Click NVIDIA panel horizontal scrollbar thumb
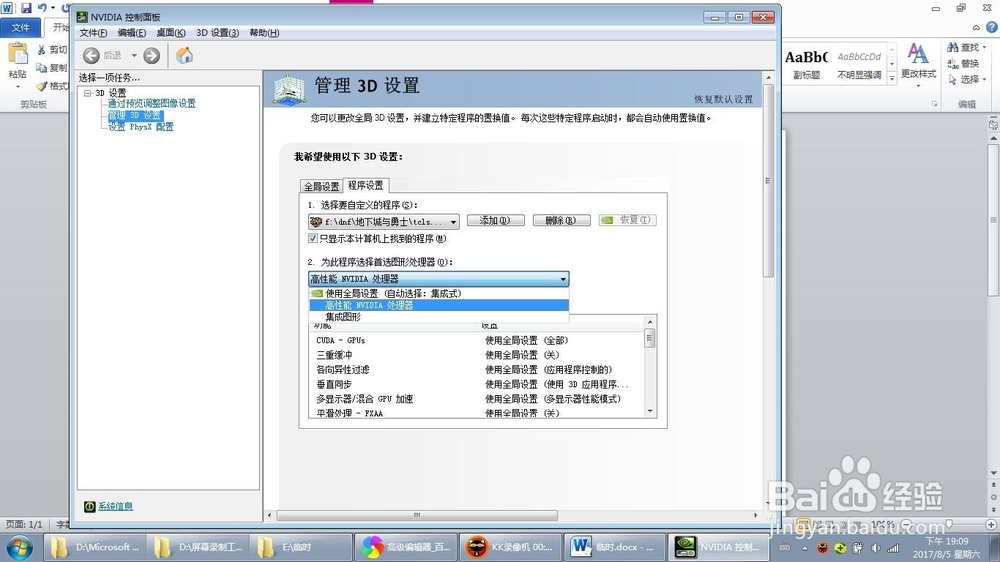 tap(417, 515)
